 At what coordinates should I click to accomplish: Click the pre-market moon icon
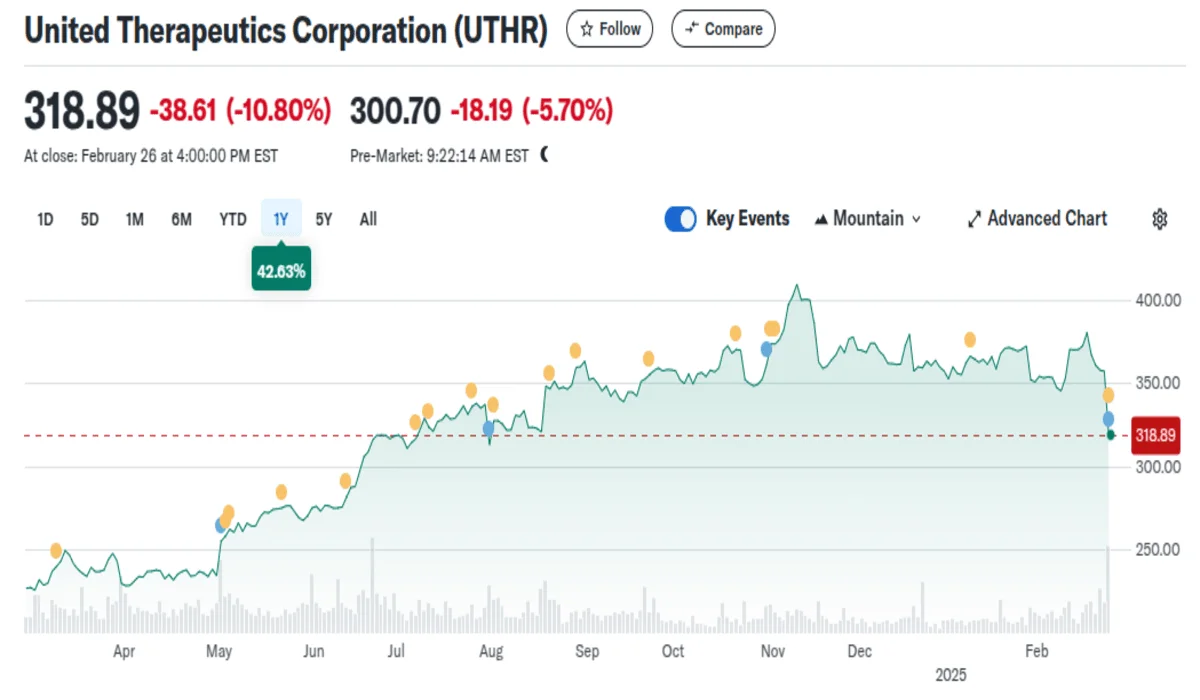[x=544, y=155]
